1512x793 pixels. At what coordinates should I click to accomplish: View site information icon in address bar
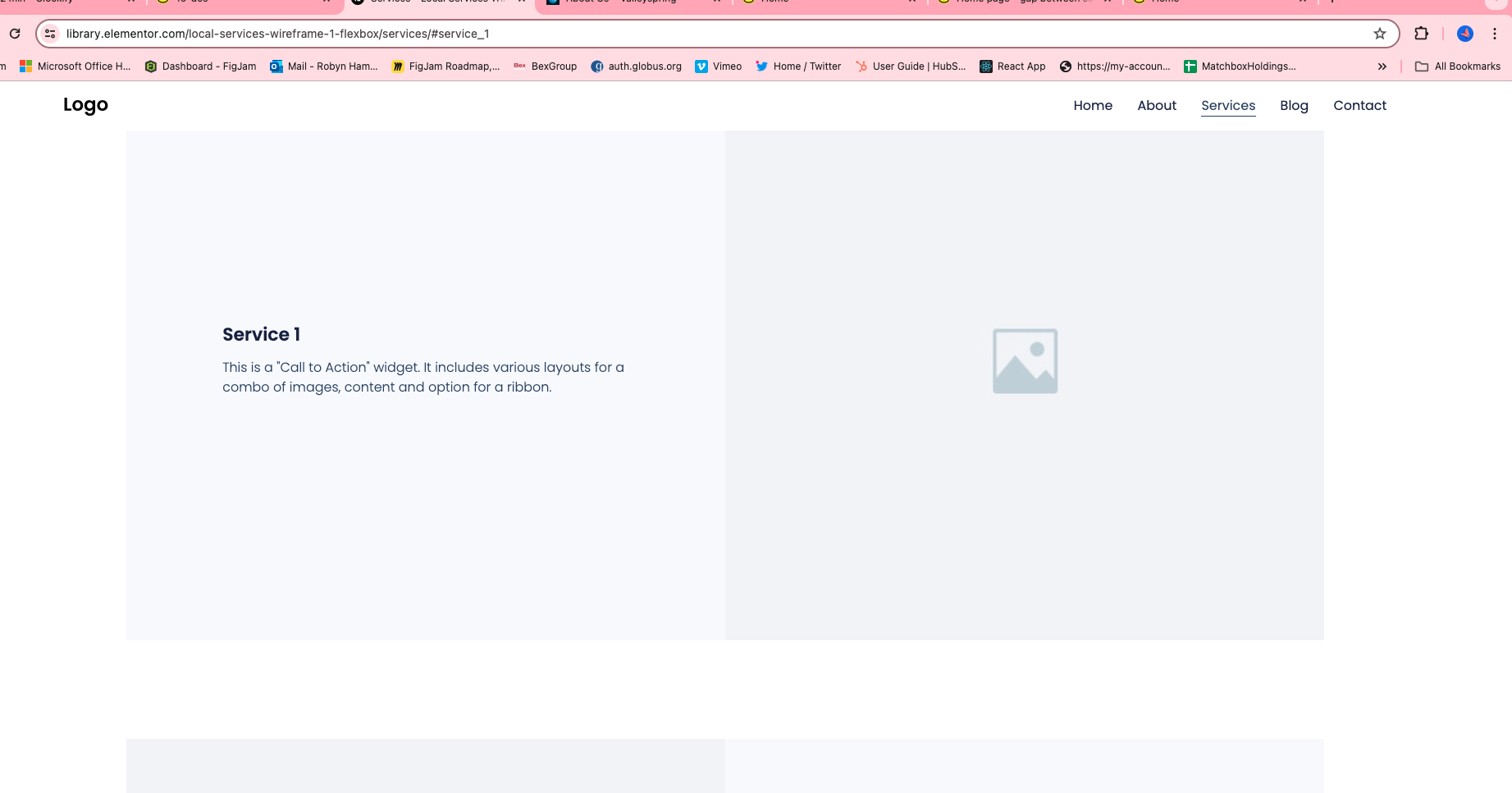pos(50,34)
